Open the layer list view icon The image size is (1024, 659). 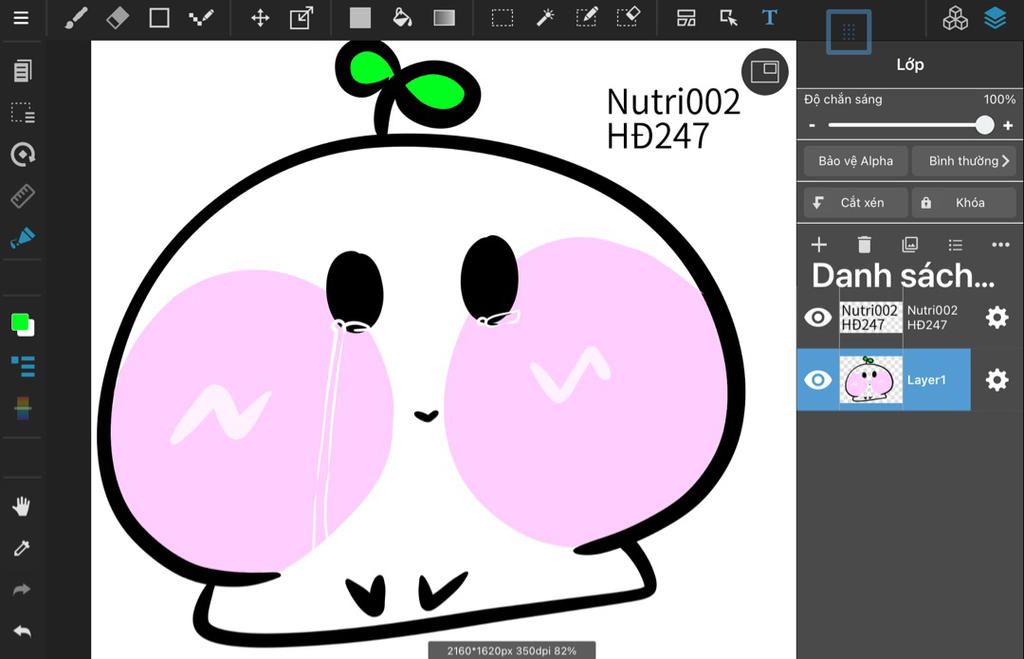point(955,245)
